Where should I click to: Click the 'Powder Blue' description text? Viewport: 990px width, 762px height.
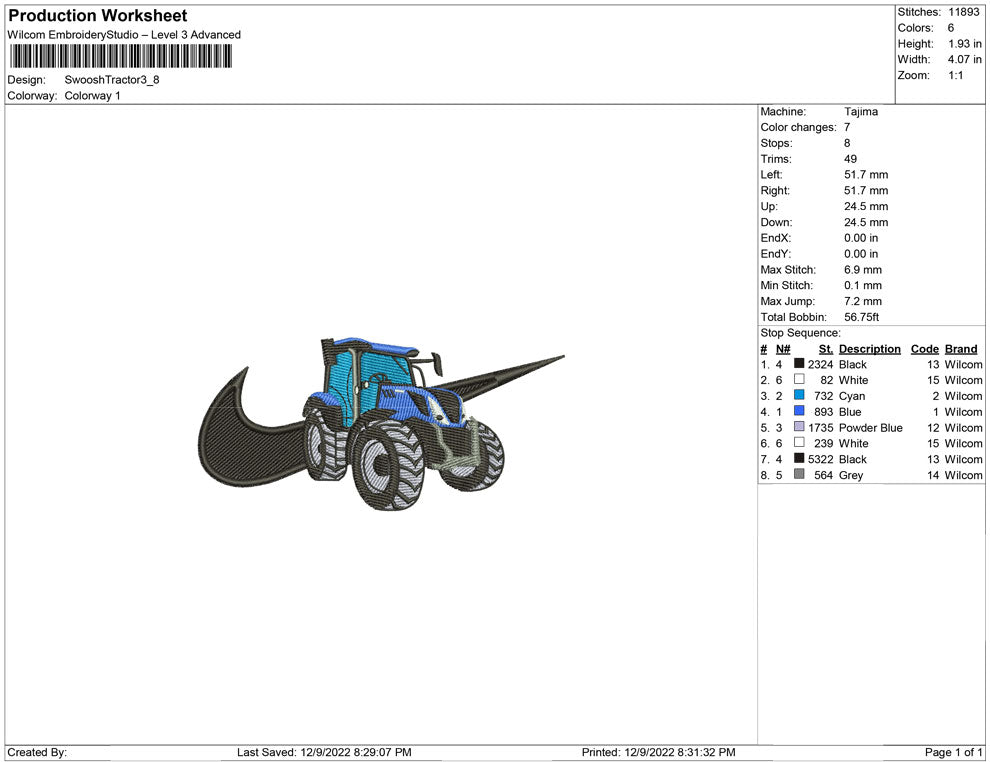pos(871,427)
